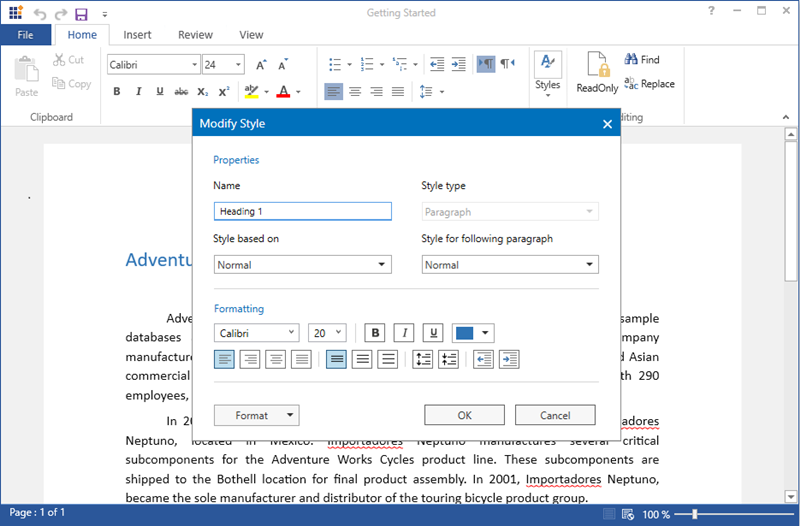Shrink font size in the ribbon
Viewport: 800px width, 526px height.
click(283, 65)
